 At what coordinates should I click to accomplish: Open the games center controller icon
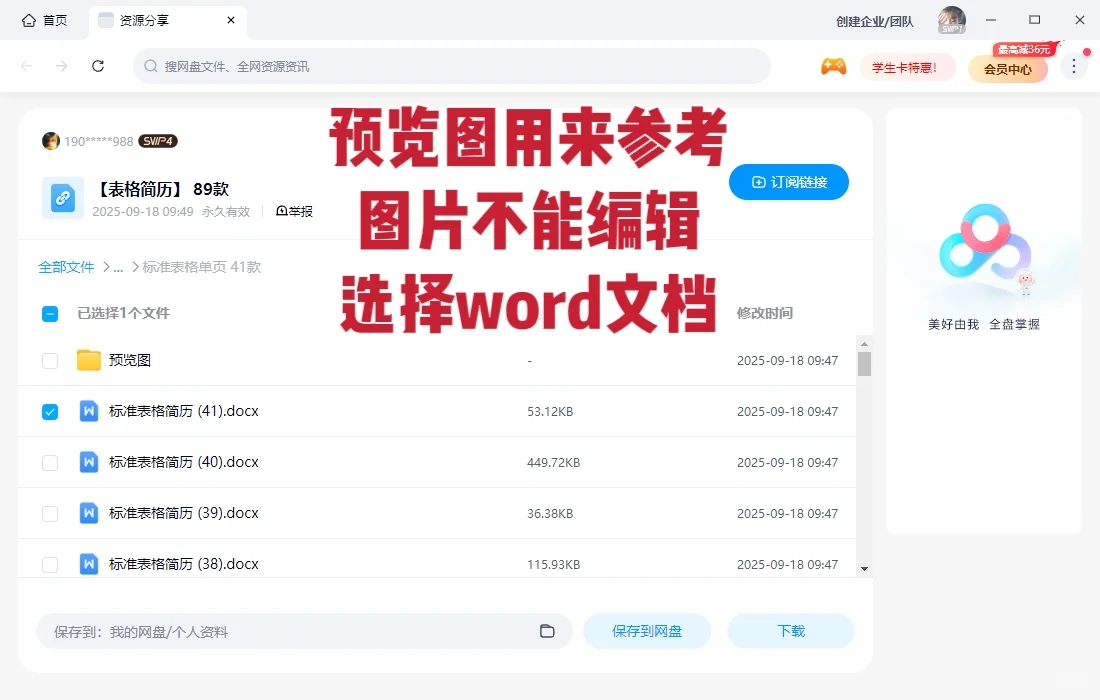(x=834, y=66)
